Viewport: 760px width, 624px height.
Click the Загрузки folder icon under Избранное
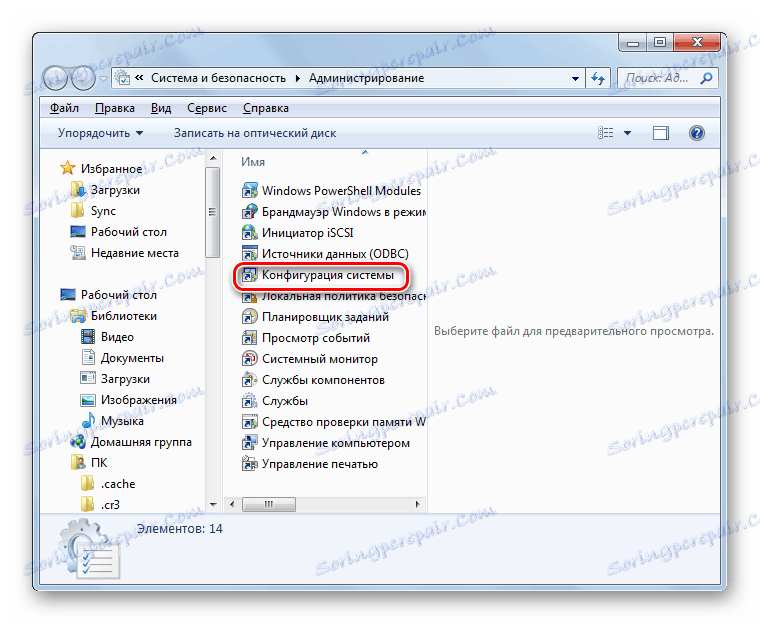coord(78,190)
